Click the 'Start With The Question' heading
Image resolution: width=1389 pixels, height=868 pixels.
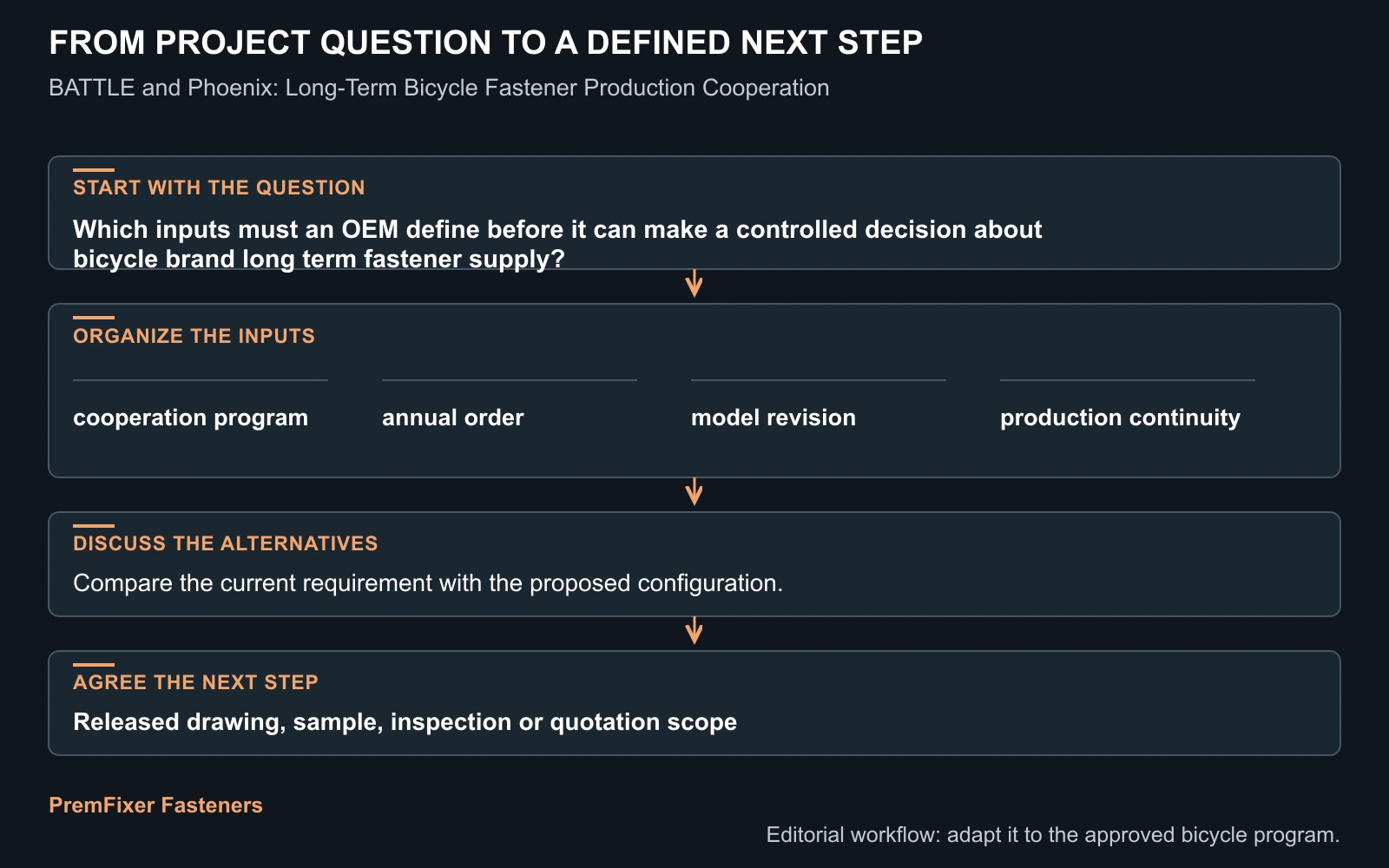(x=219, y=187)
